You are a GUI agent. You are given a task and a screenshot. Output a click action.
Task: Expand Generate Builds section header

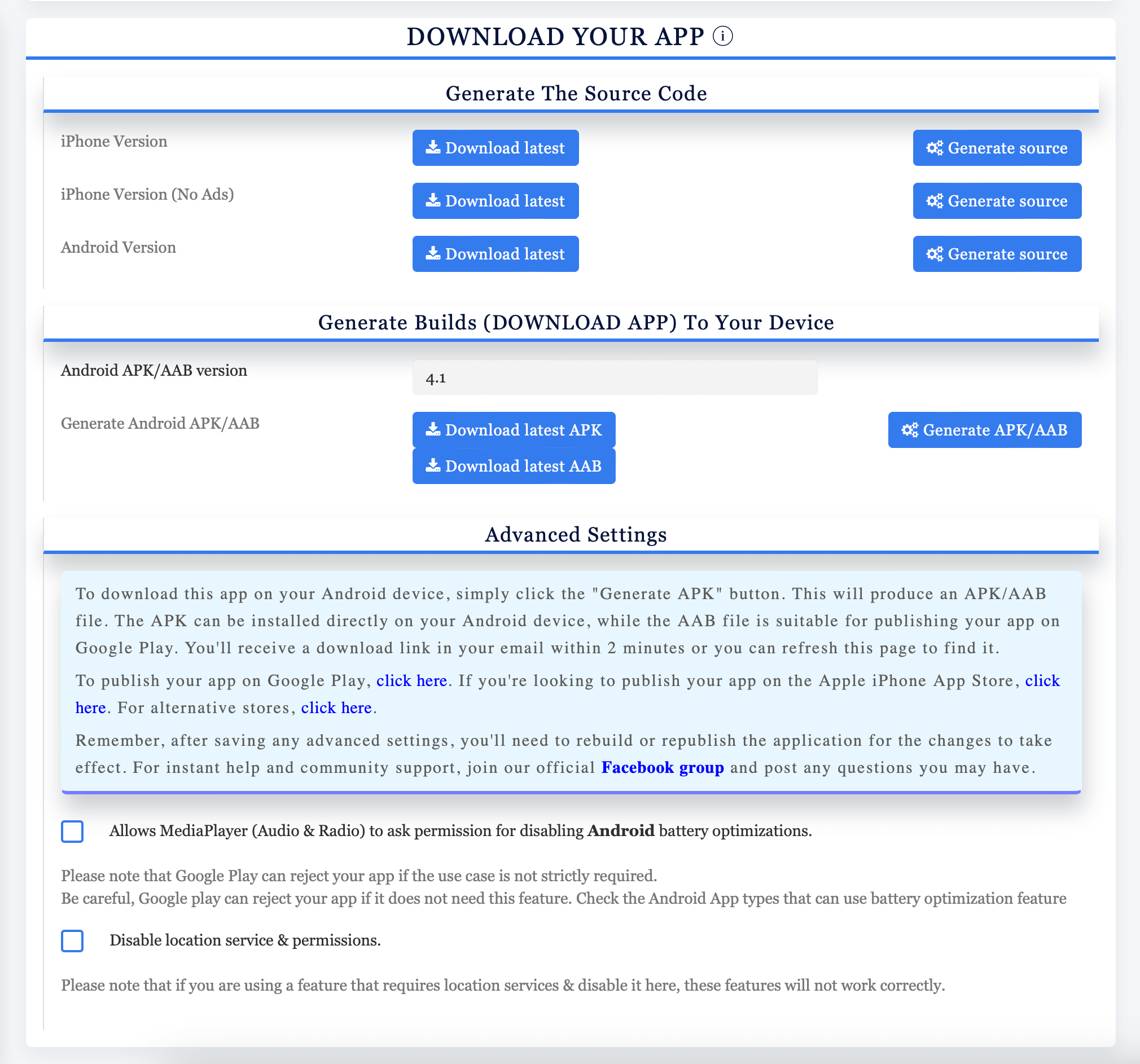click(571, 321)
